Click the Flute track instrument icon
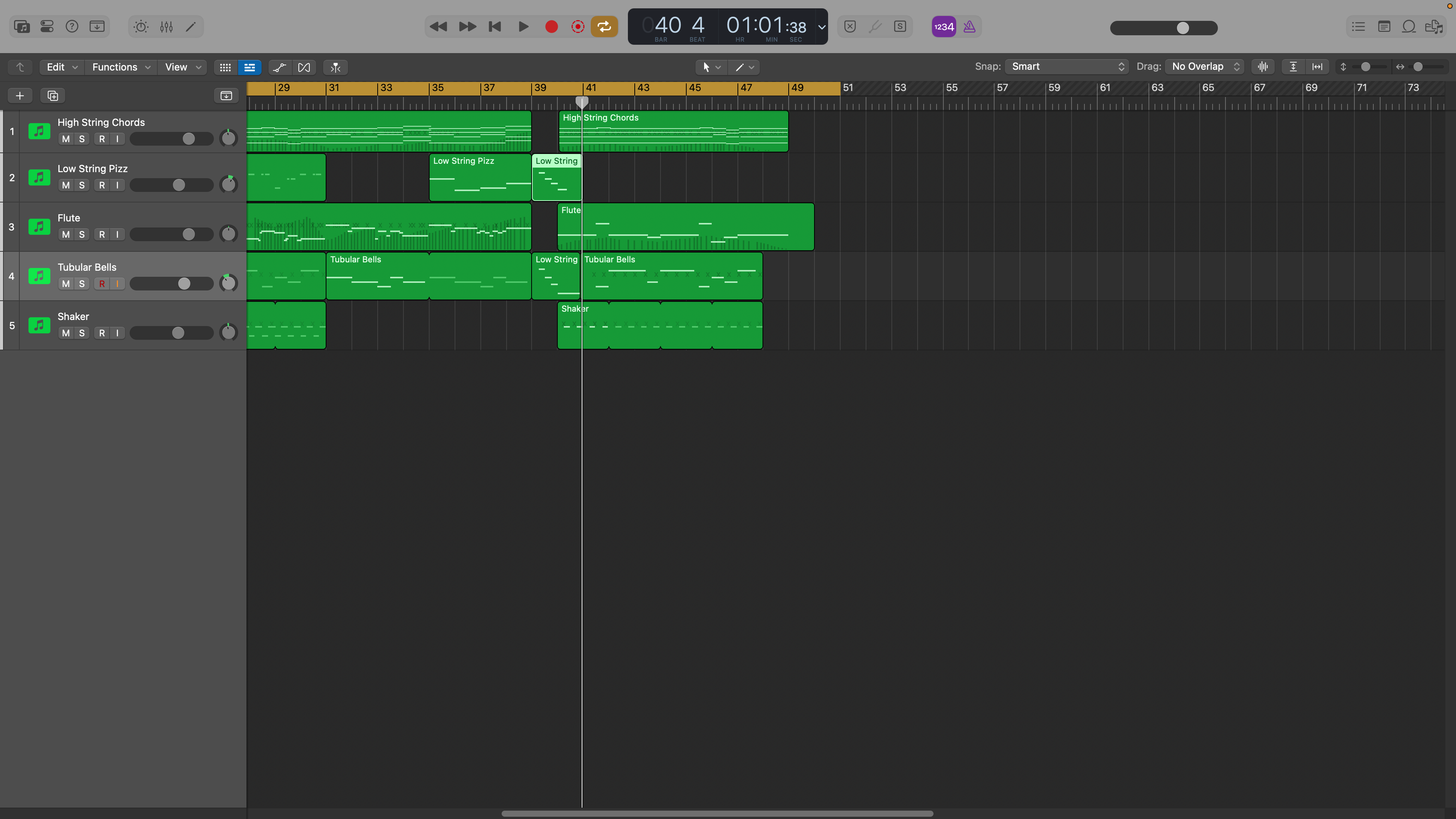 coord(39,227)
